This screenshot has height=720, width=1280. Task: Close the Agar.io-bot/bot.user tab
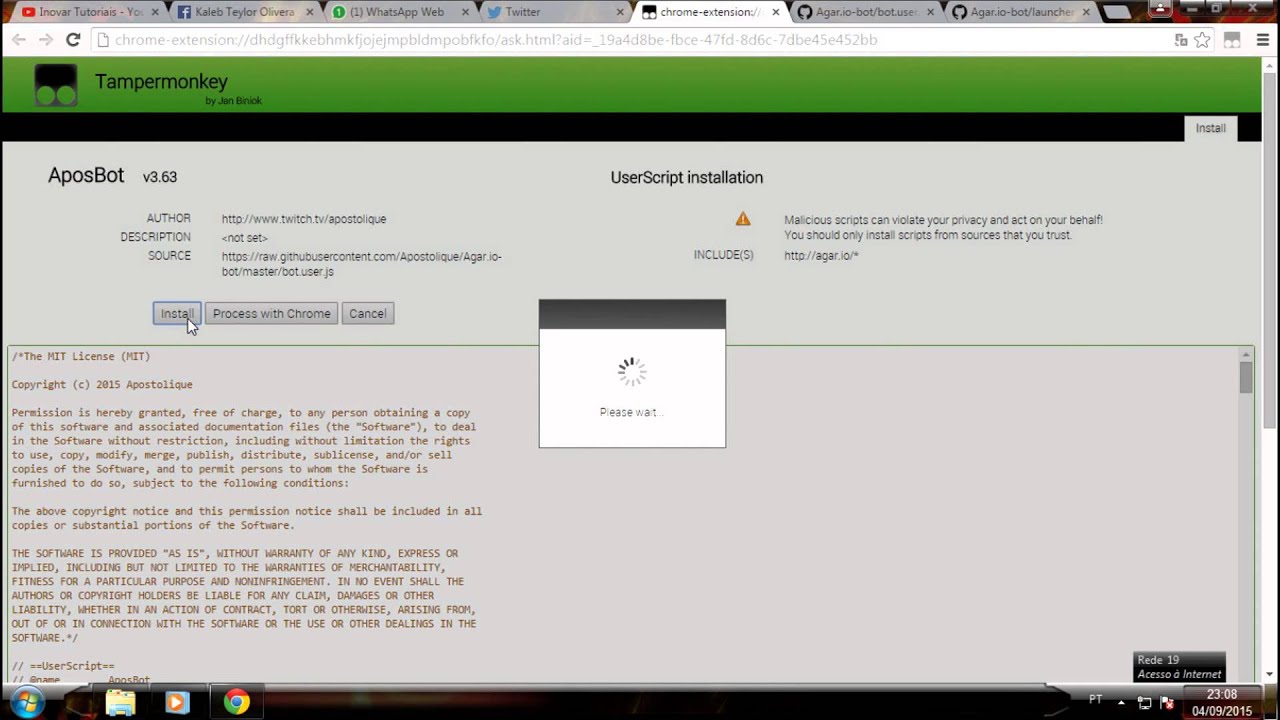[x=930, y=13]
